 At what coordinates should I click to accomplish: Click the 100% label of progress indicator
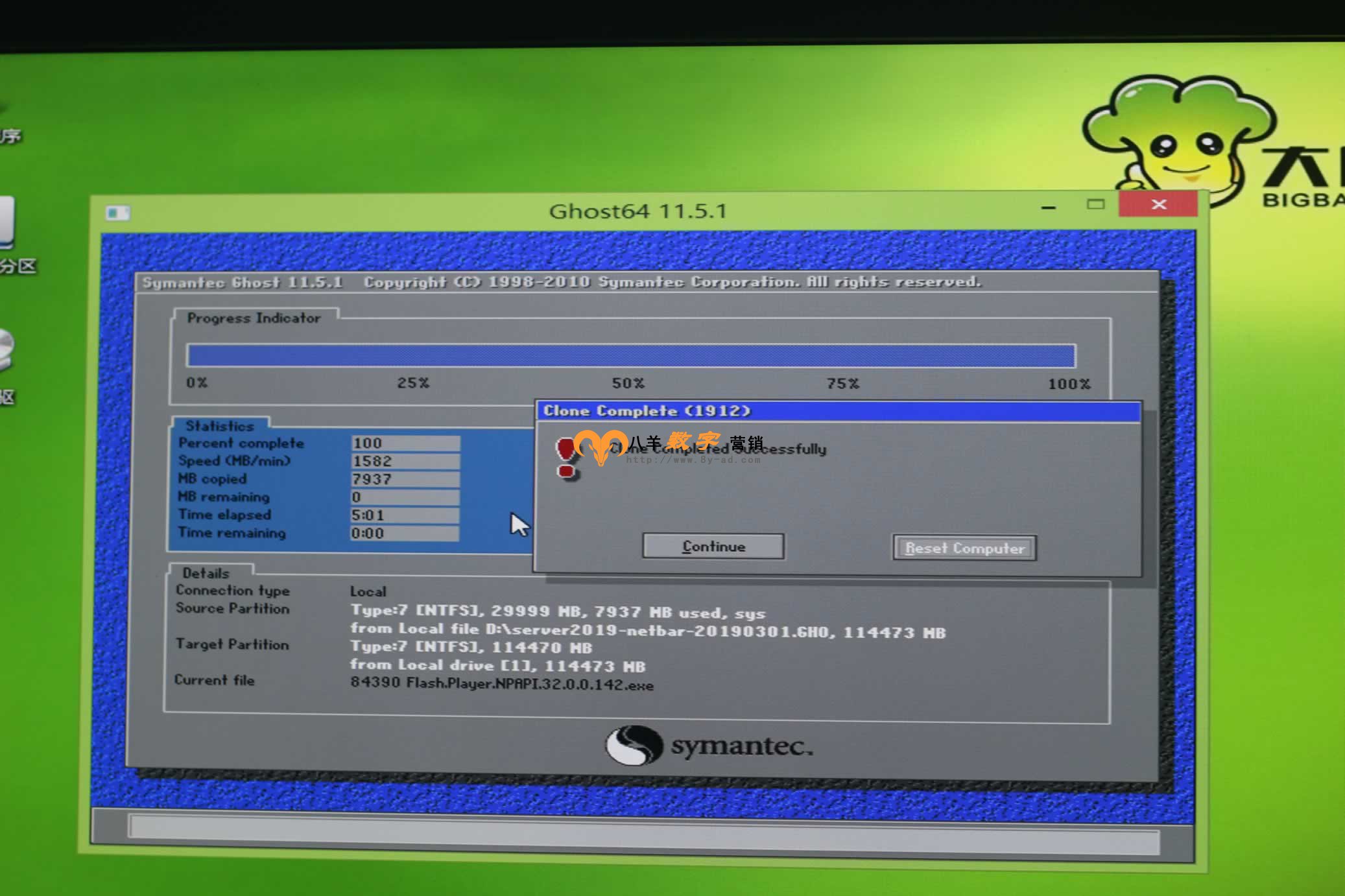pos(1069,384)
